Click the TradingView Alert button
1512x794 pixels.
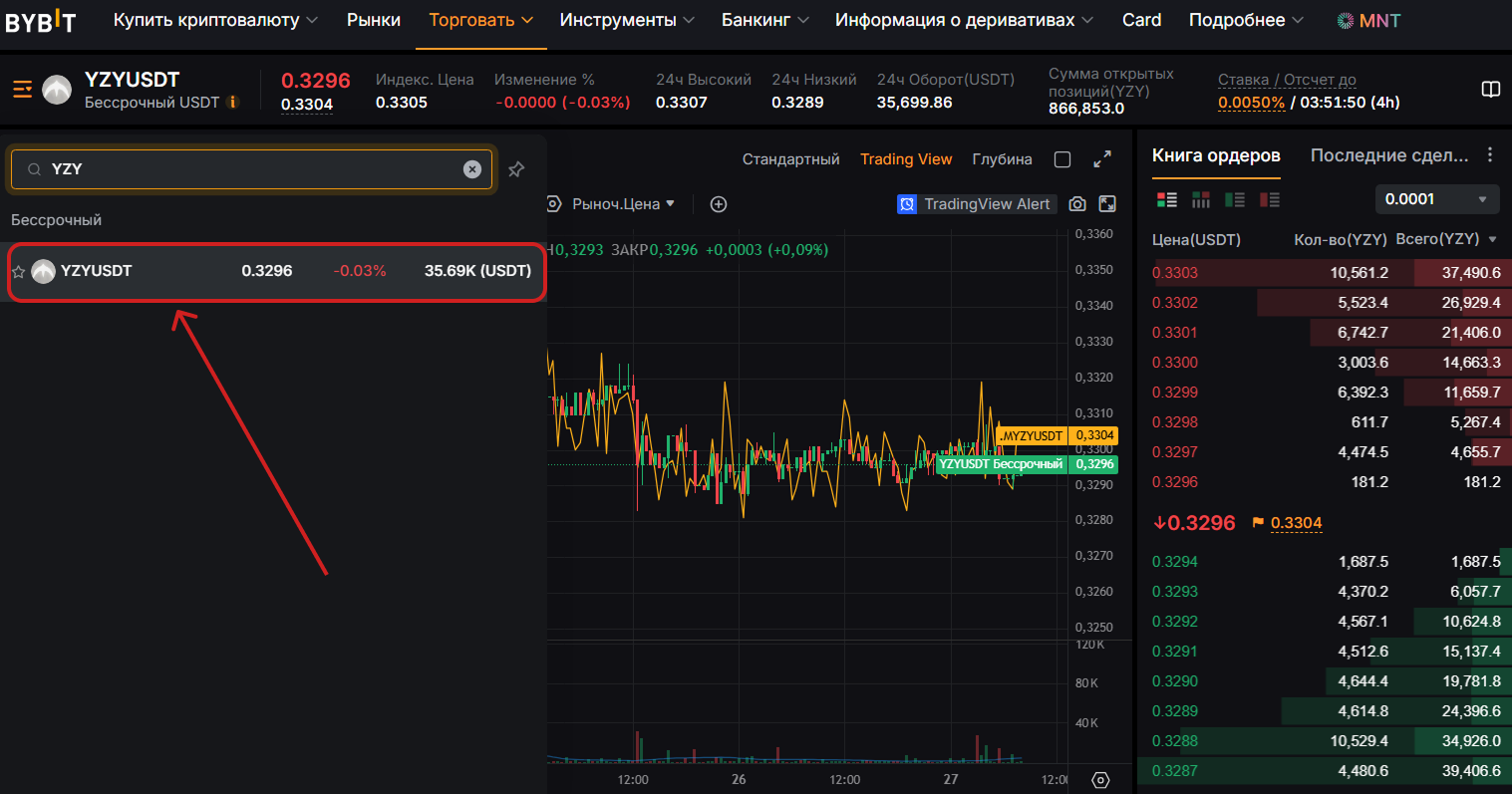976,203
